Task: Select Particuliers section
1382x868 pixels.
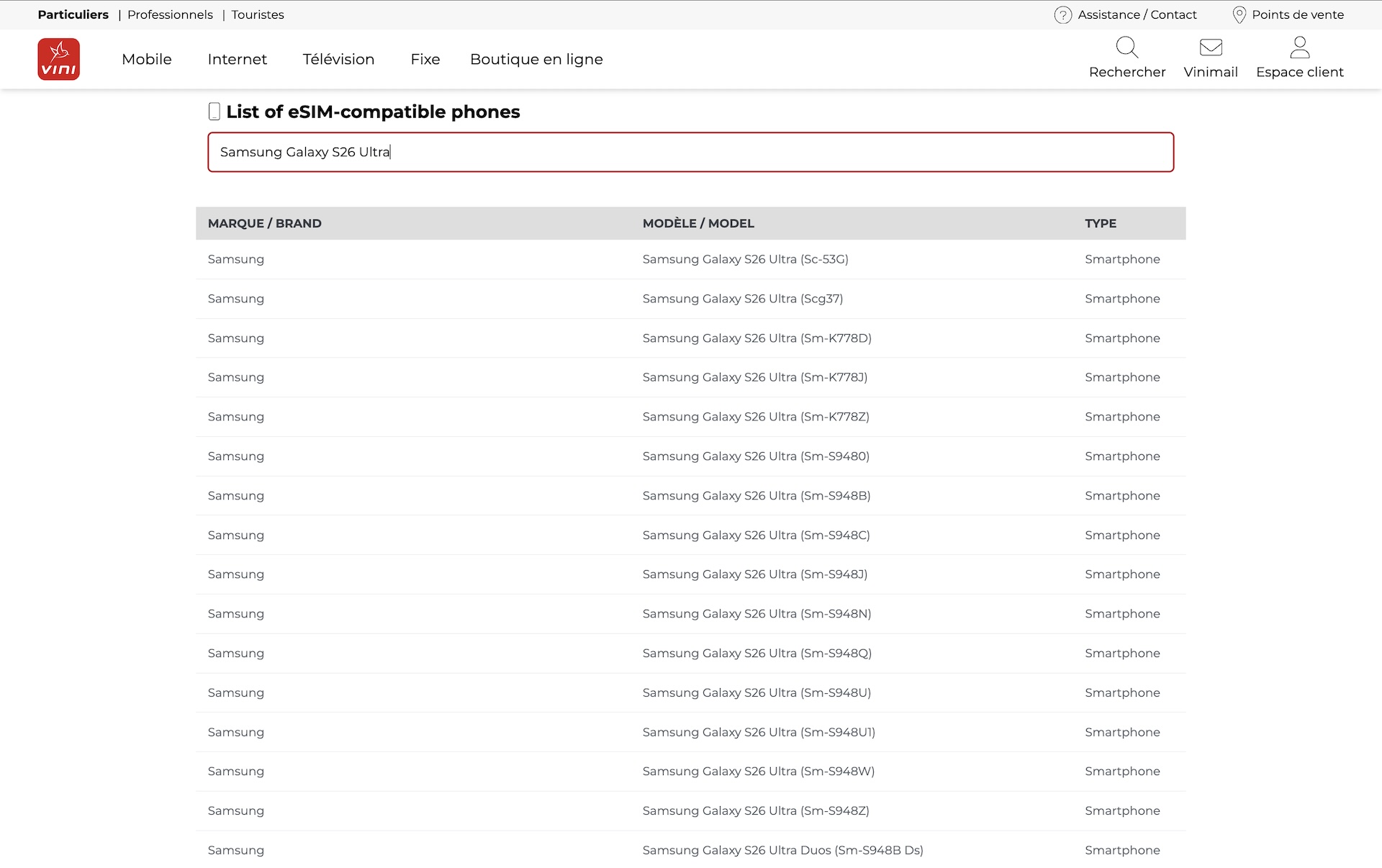Action: (x=73, y=14)
